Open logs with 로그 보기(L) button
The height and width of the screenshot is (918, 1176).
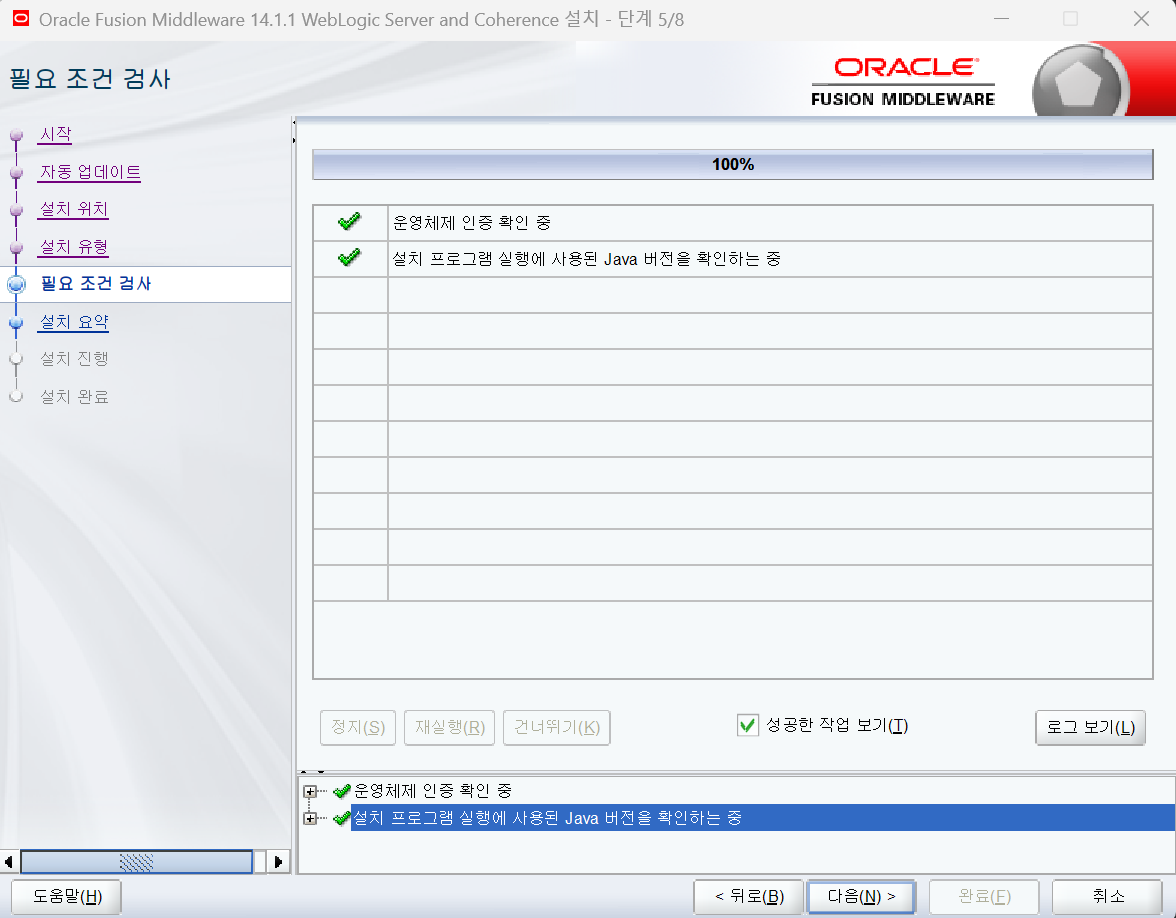click(1090, 727)
